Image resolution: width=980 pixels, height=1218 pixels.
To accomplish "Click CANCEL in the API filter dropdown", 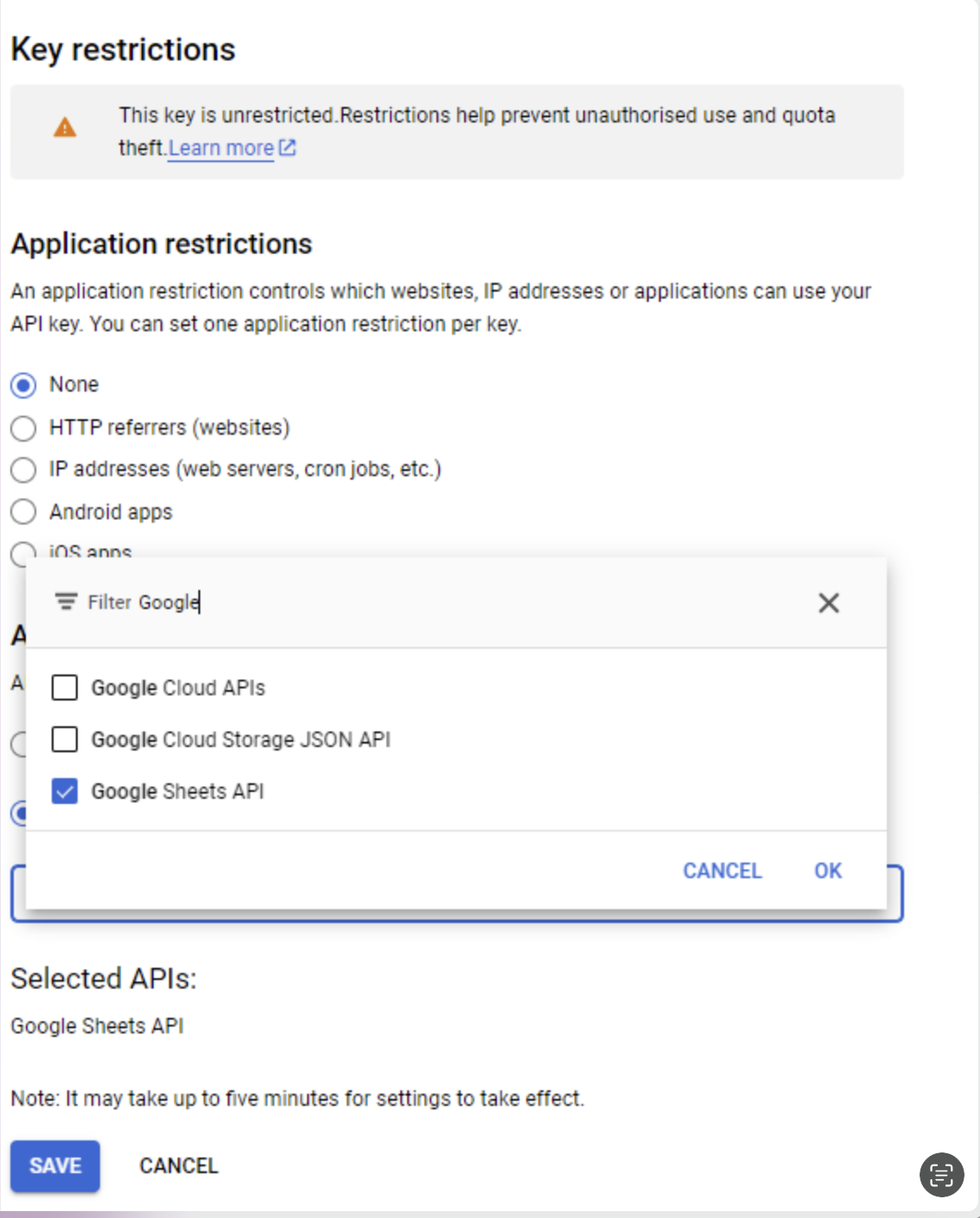I will click(x=722, y=870).
